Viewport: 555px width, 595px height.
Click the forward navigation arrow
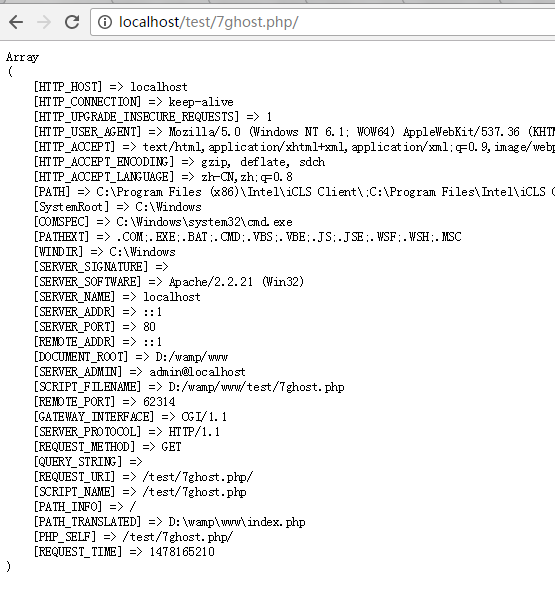click(x=44, y=22)
